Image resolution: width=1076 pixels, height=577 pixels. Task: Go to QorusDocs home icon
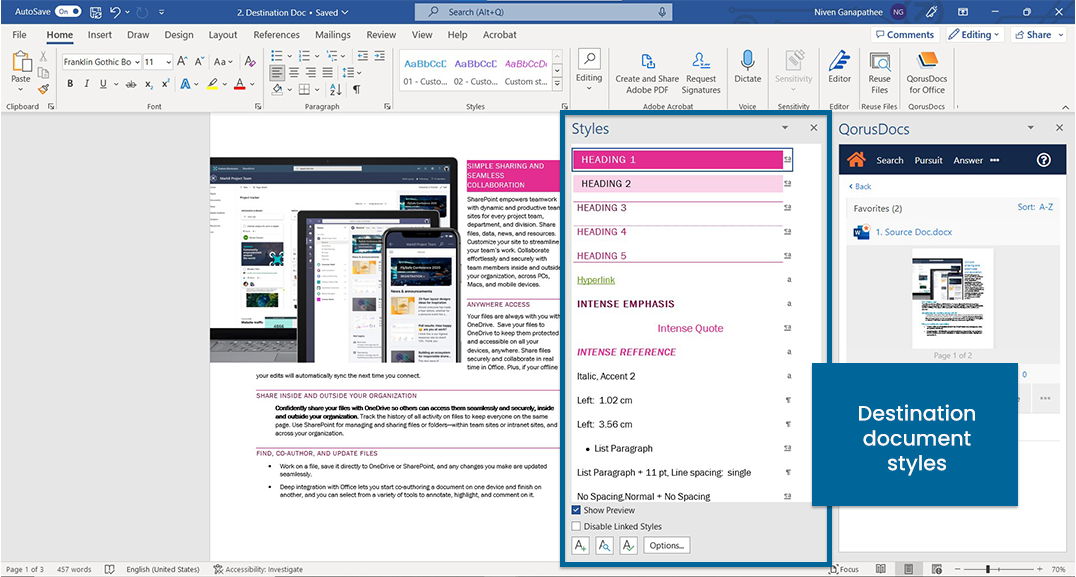click(855, 160)
